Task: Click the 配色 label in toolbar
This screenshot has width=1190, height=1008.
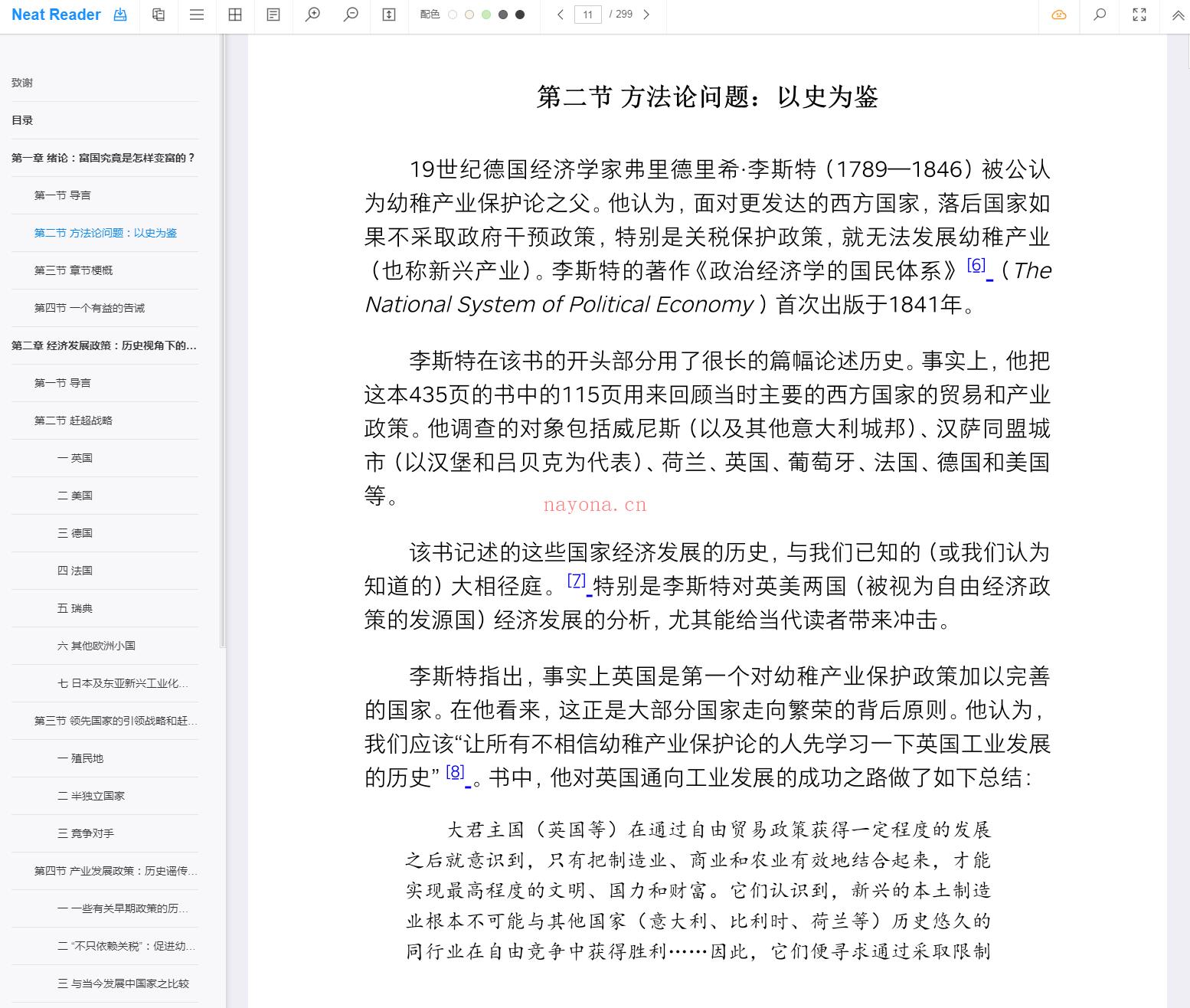Action: click(x=430, y=15)
